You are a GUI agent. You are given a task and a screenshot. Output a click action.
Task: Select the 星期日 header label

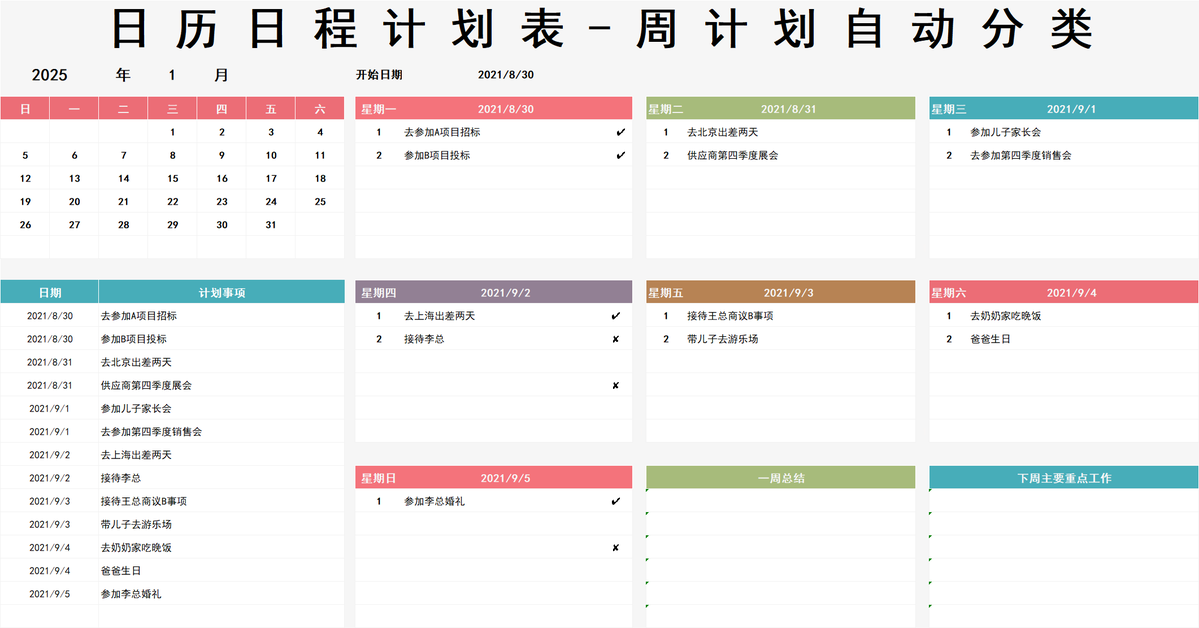tap(379, 479)
